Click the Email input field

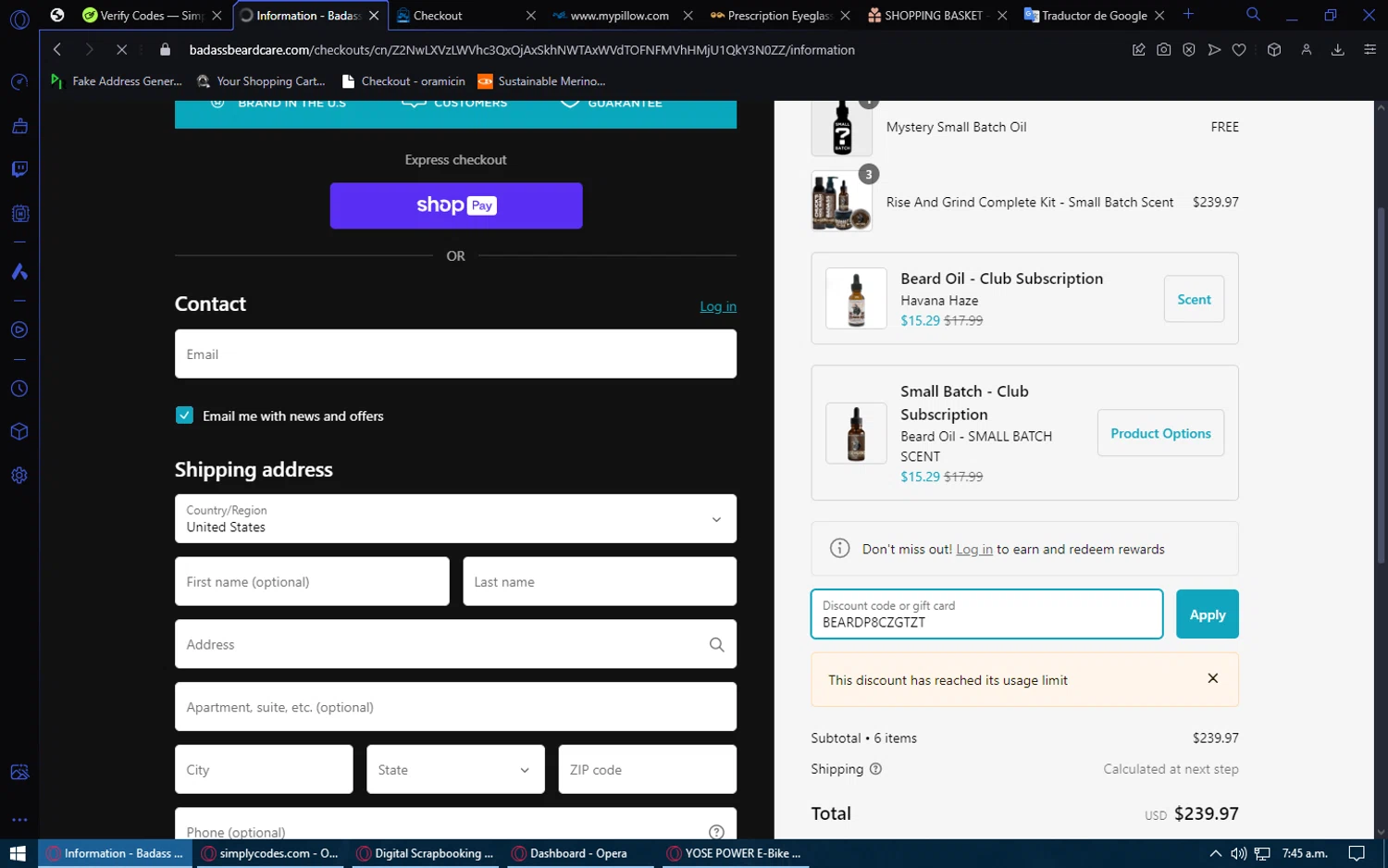pyautogui.click(x=455, y=354)
